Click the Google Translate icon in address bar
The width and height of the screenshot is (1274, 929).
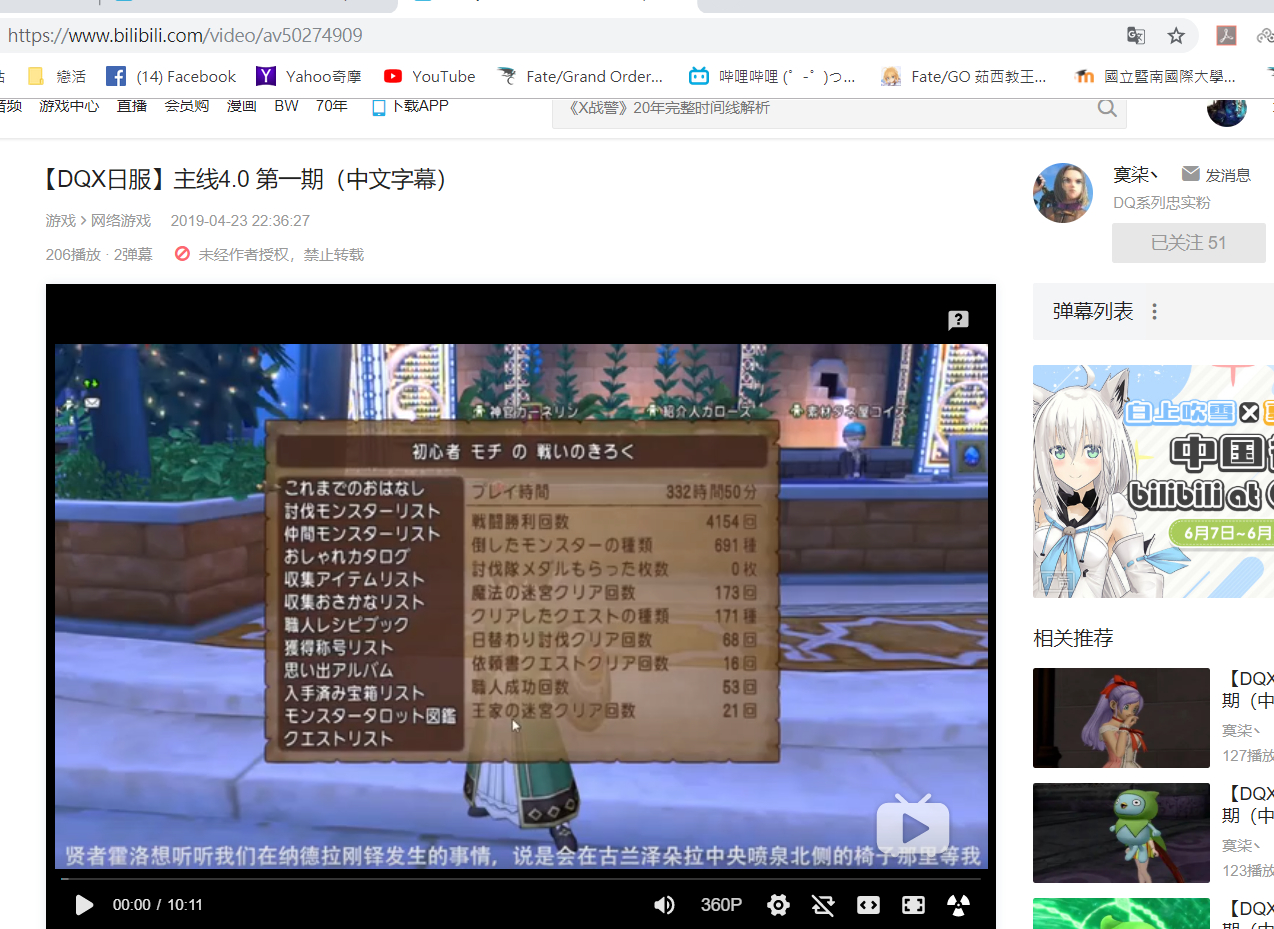point(1136,36)
